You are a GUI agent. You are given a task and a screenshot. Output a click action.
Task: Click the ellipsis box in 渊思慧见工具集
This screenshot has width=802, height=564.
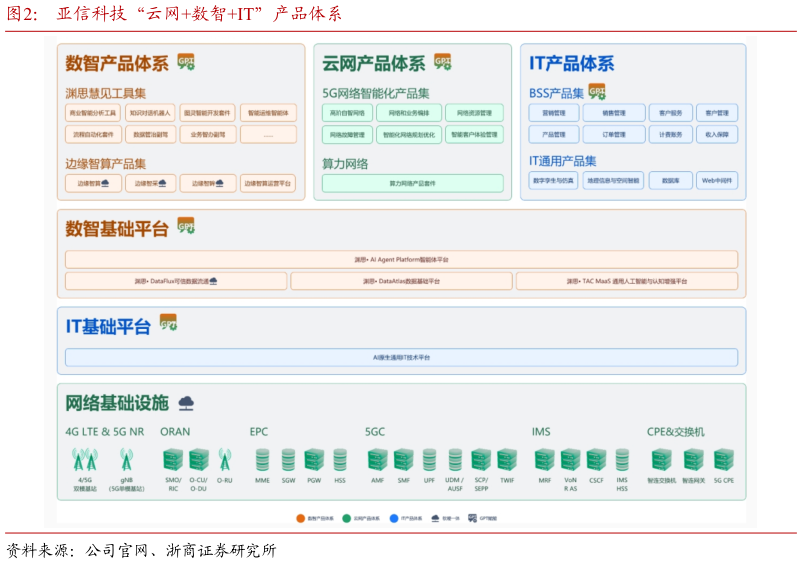(269, 134)
